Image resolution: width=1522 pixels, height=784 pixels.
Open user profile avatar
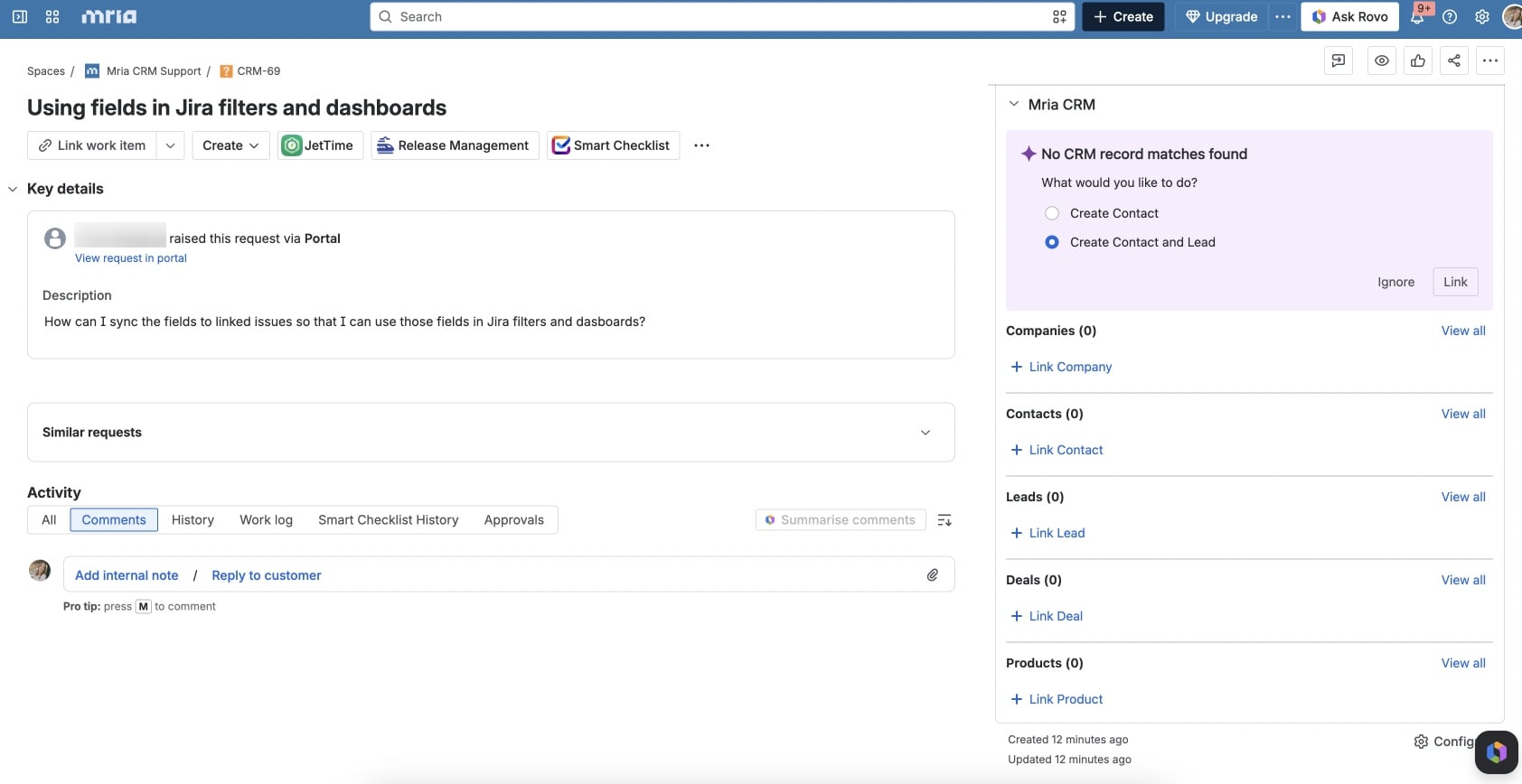point(1512,16)
